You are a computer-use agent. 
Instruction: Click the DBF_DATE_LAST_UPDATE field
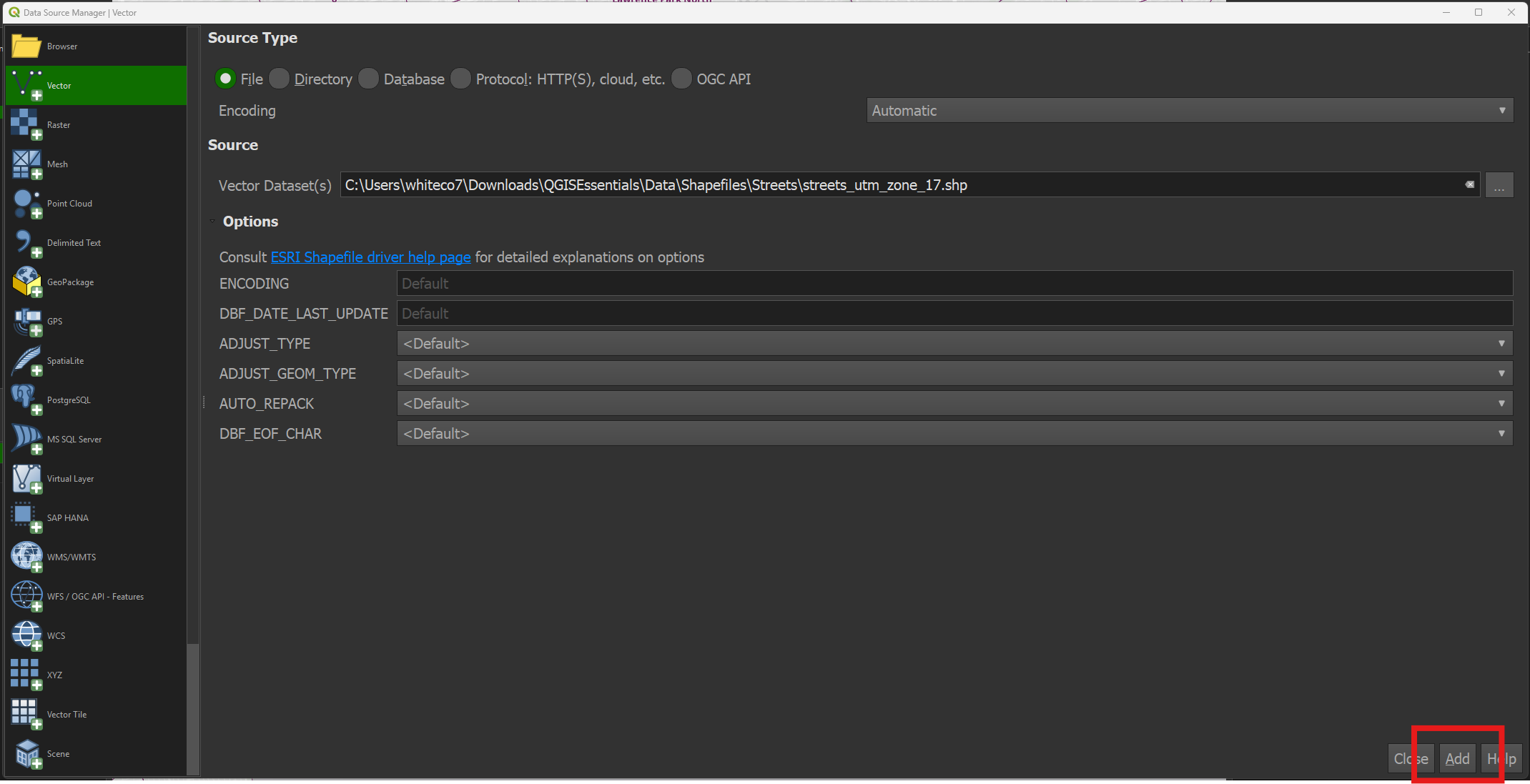tap(954, 314)
